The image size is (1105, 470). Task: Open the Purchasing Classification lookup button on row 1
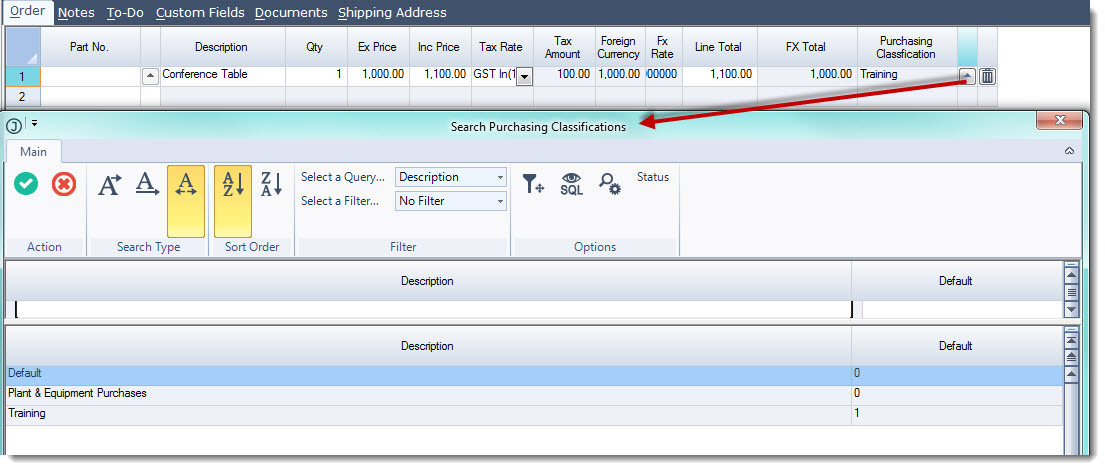pos(968,76)
